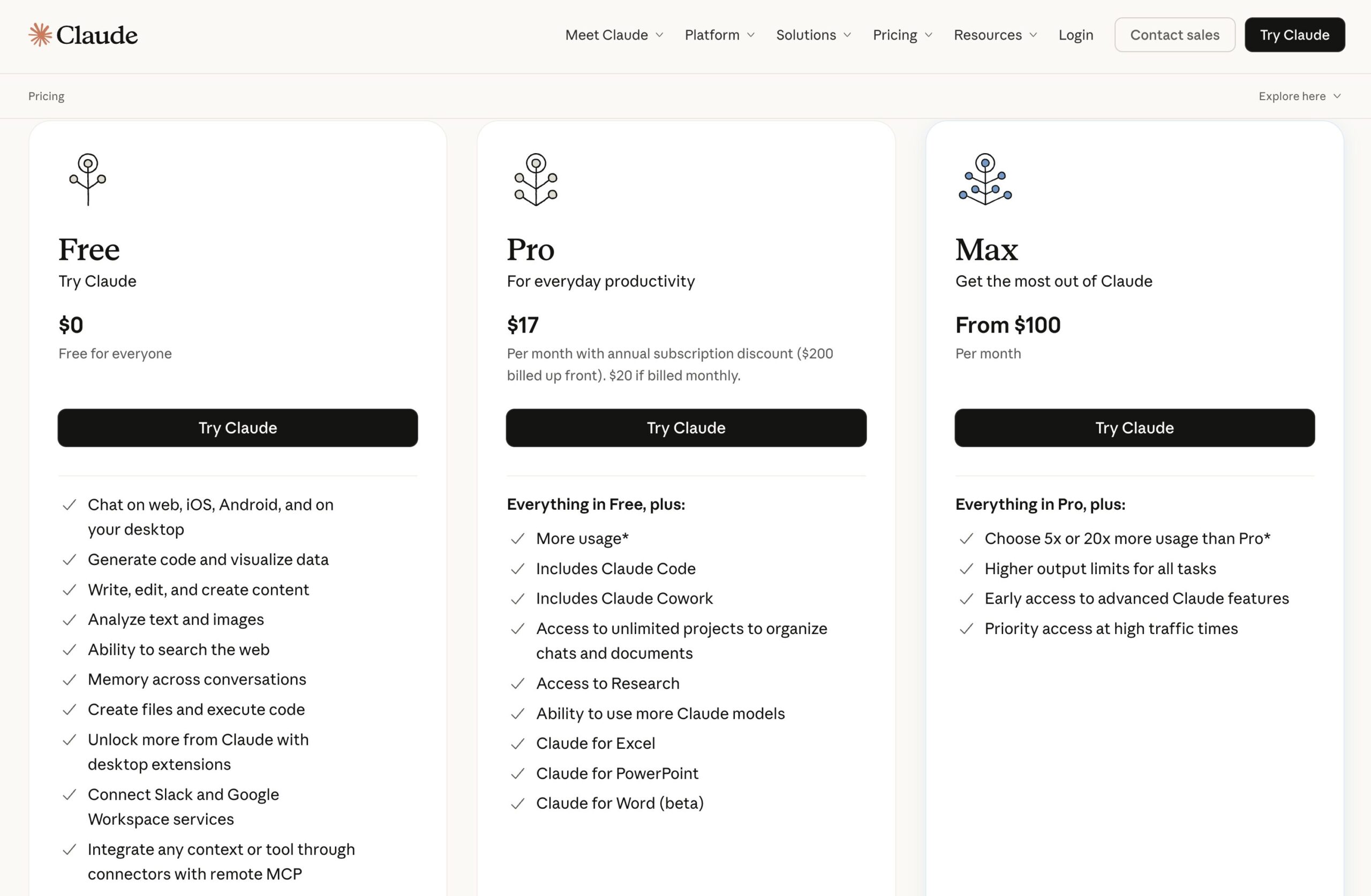
Task: Open the Pricing menu in the top navigation
Action: 902,35
